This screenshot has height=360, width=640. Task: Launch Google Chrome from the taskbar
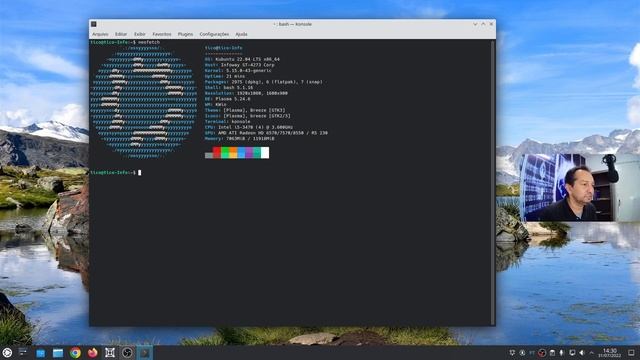coord(75,353)
